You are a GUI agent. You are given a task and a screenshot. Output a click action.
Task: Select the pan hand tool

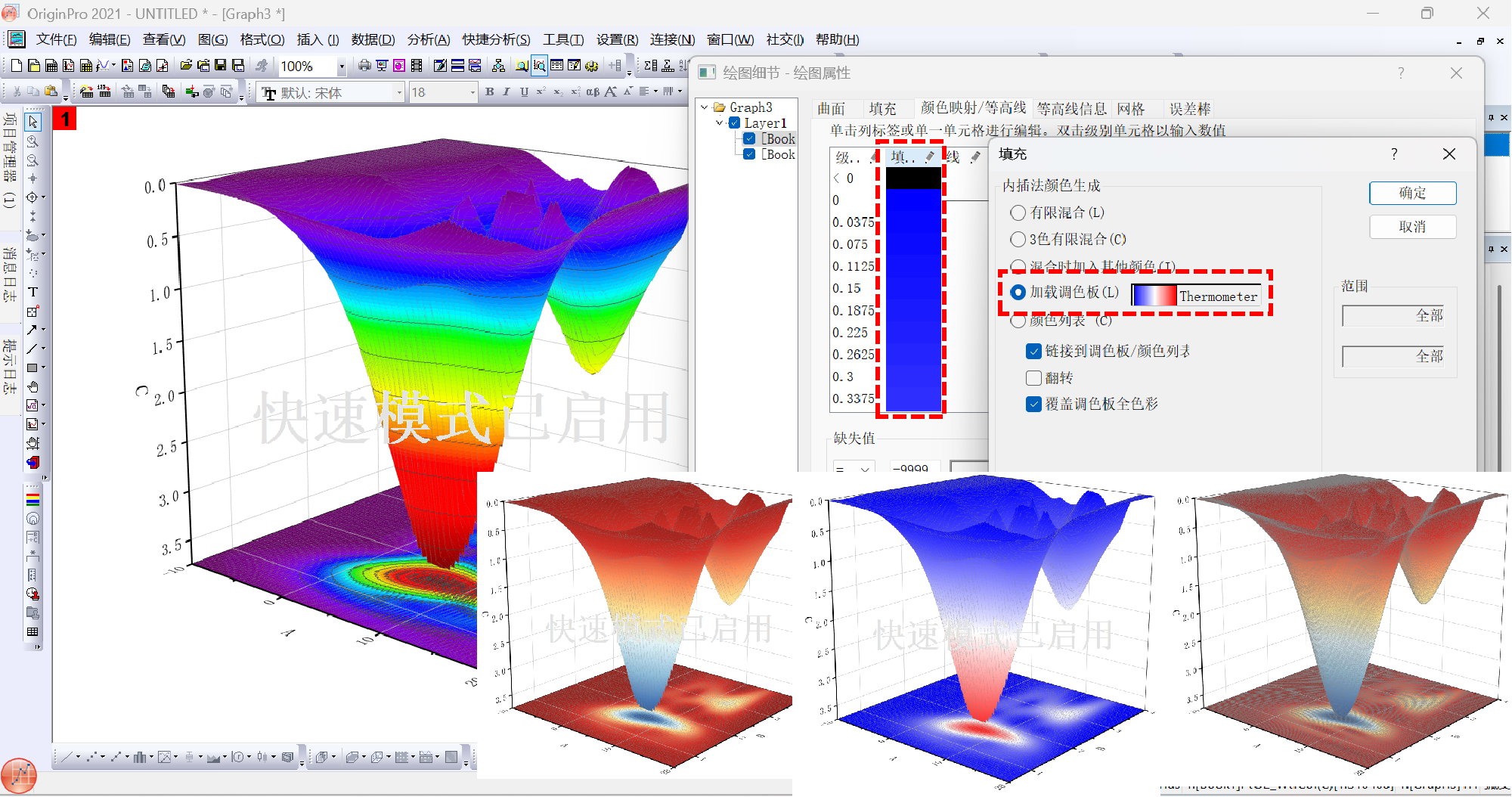[x=33, y=386]
